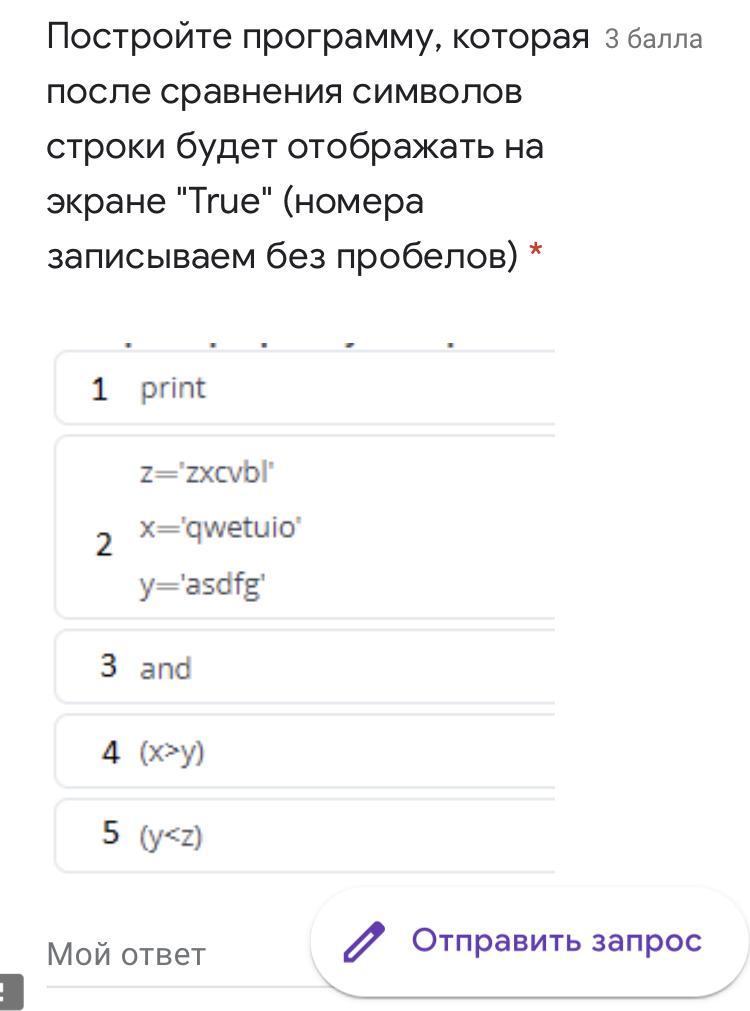Click the "3 балла" points label

pos(653,40)
